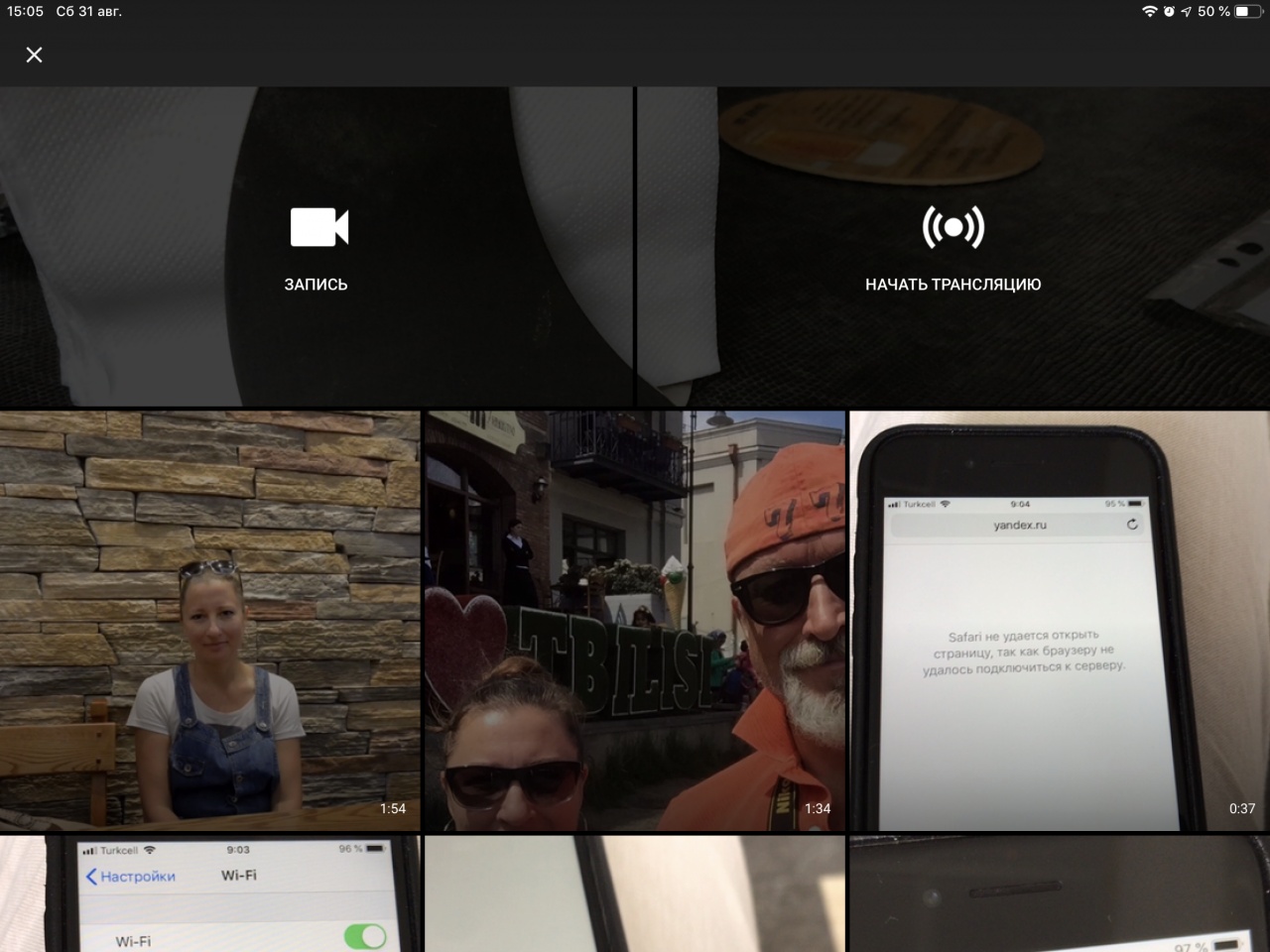Open the video thumbnail showing Wi-Fi settings
Screen dimensions: 1270x952
tap(209, 893)
